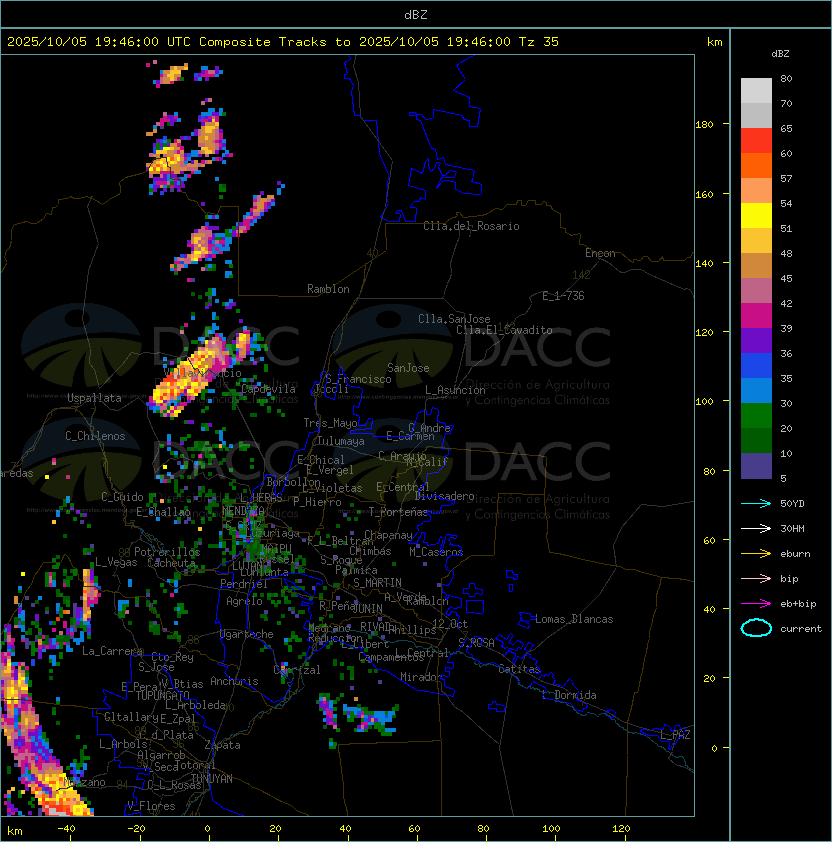Click the 'S_Francisco' map label
832x842 pixels.
[358, 379]
